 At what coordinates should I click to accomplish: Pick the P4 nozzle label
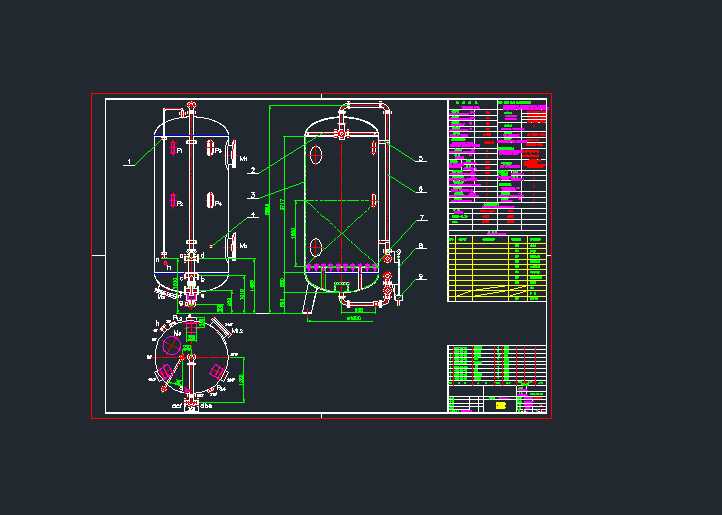[218, 203]
